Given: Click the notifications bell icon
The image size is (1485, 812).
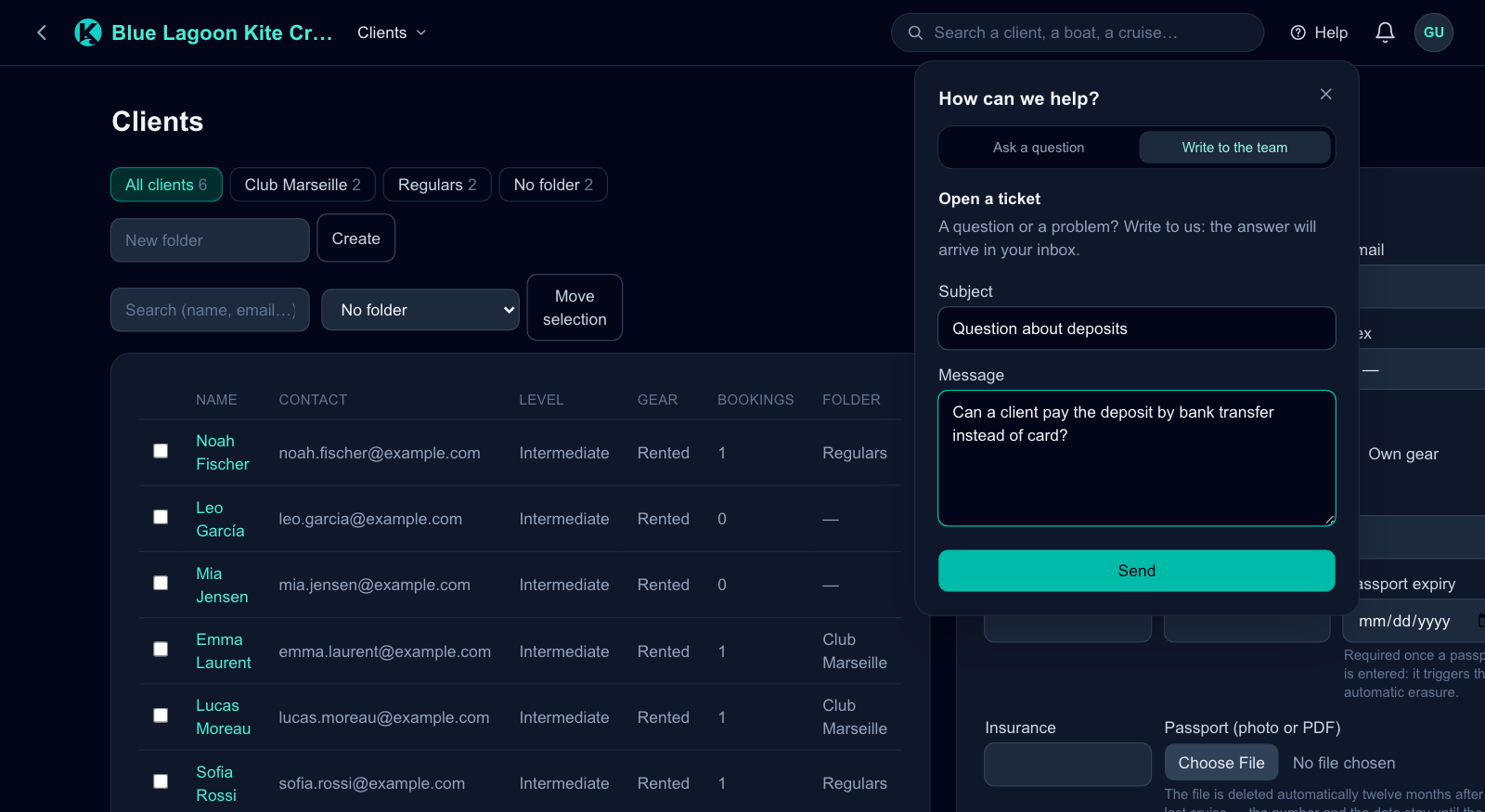Looking at the screenshot, I should [1385, 32].
